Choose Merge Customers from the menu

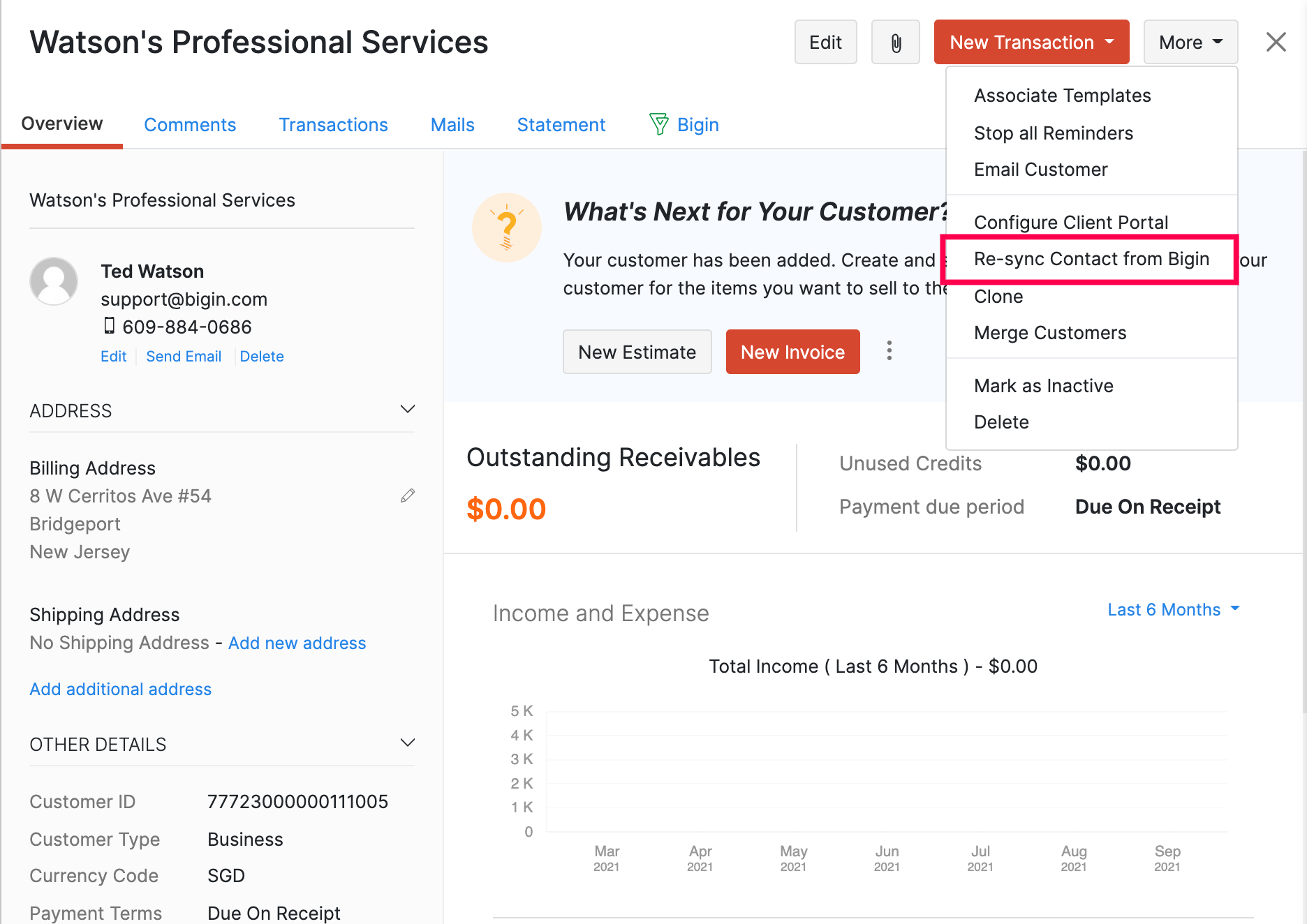[1049, 333]
